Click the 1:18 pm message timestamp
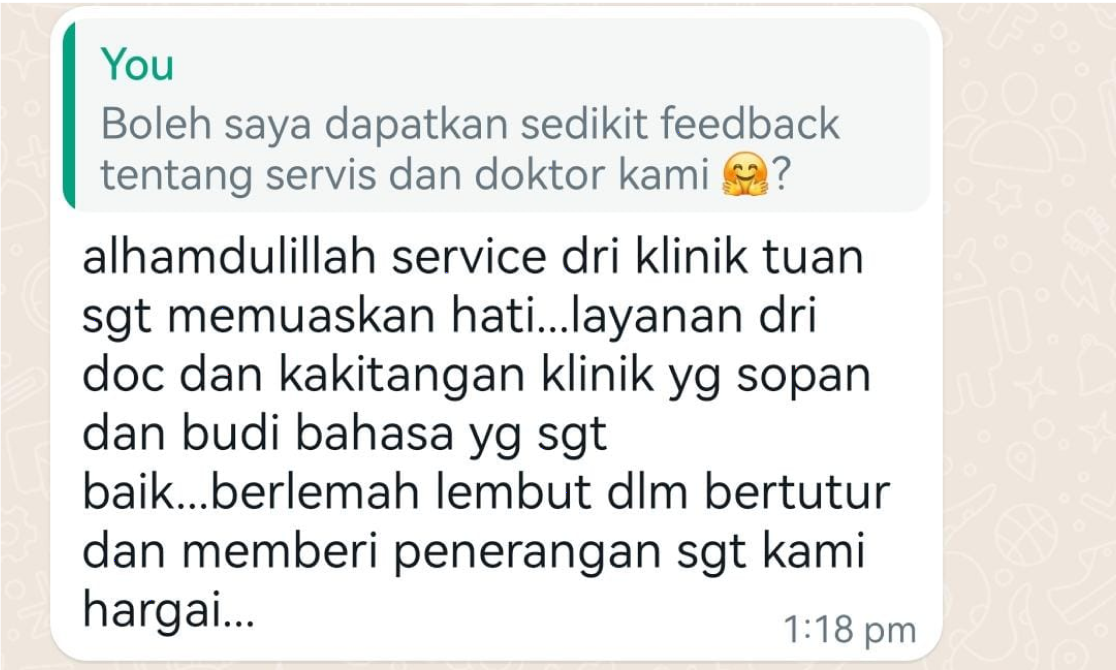 coord(849,630)
